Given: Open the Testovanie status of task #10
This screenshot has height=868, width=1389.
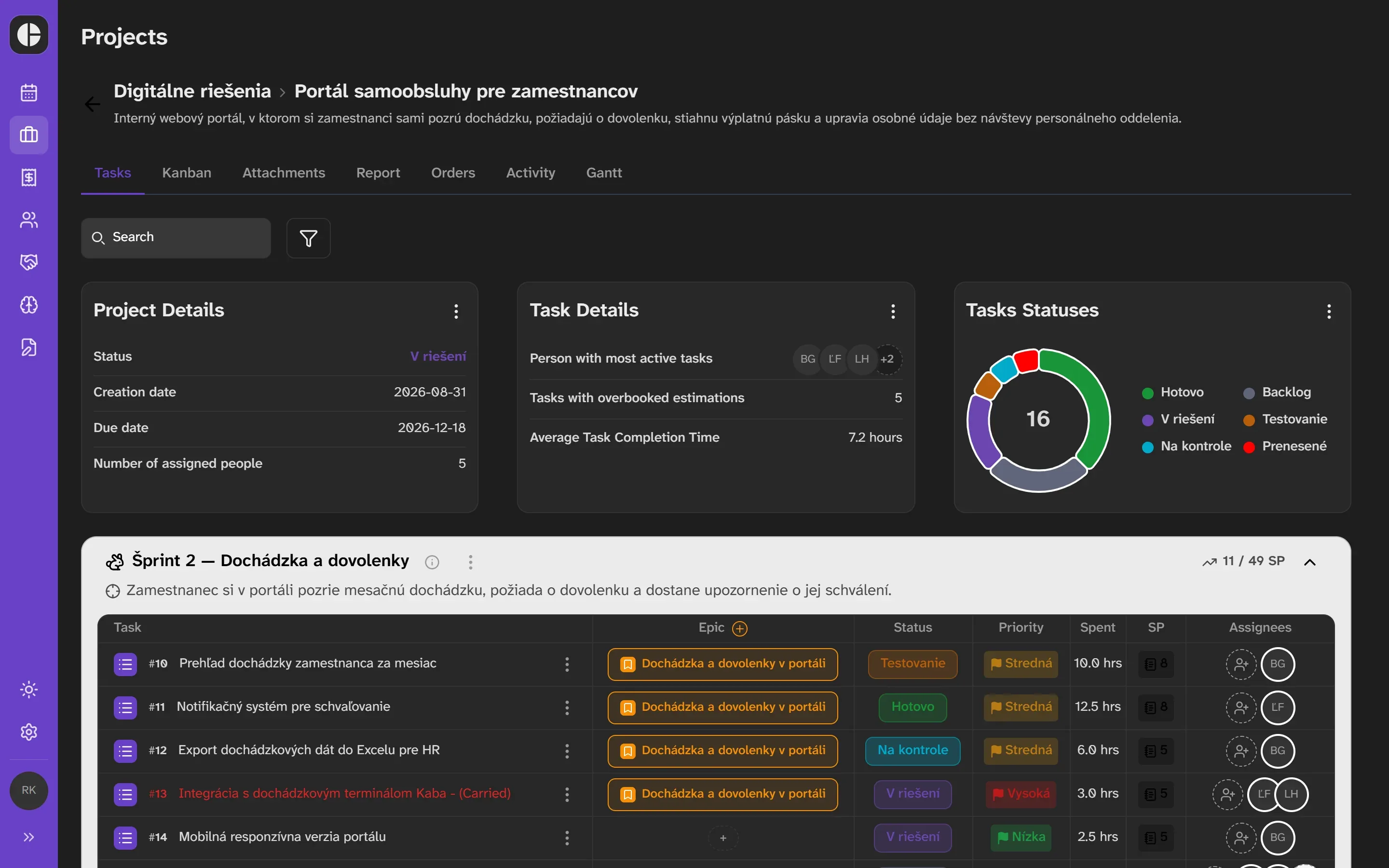Looking at the screenshot, I should click(912, 664).
